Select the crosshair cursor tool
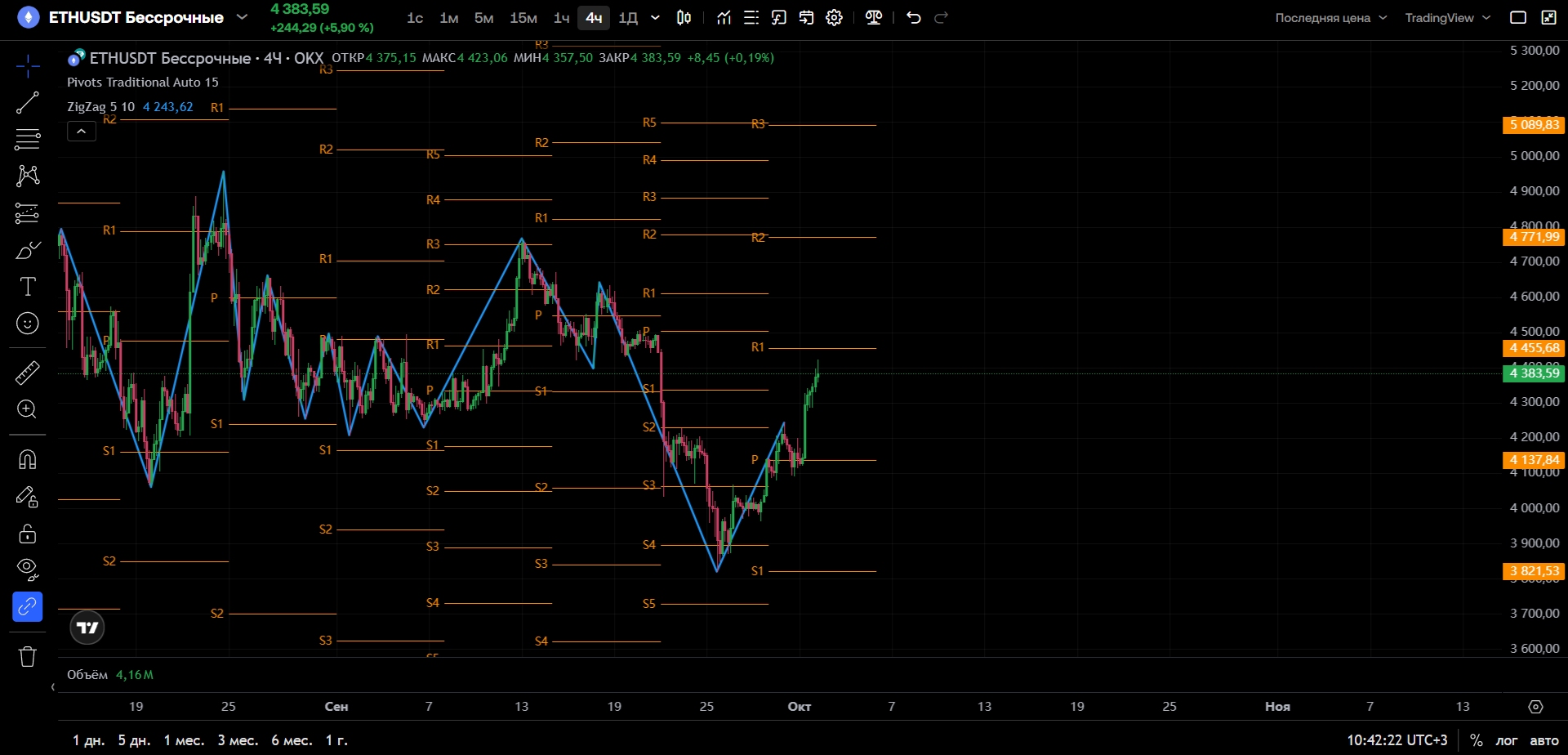Image resolution: width=1568 pixels, height=755 pixels. (x=28, y=66)
